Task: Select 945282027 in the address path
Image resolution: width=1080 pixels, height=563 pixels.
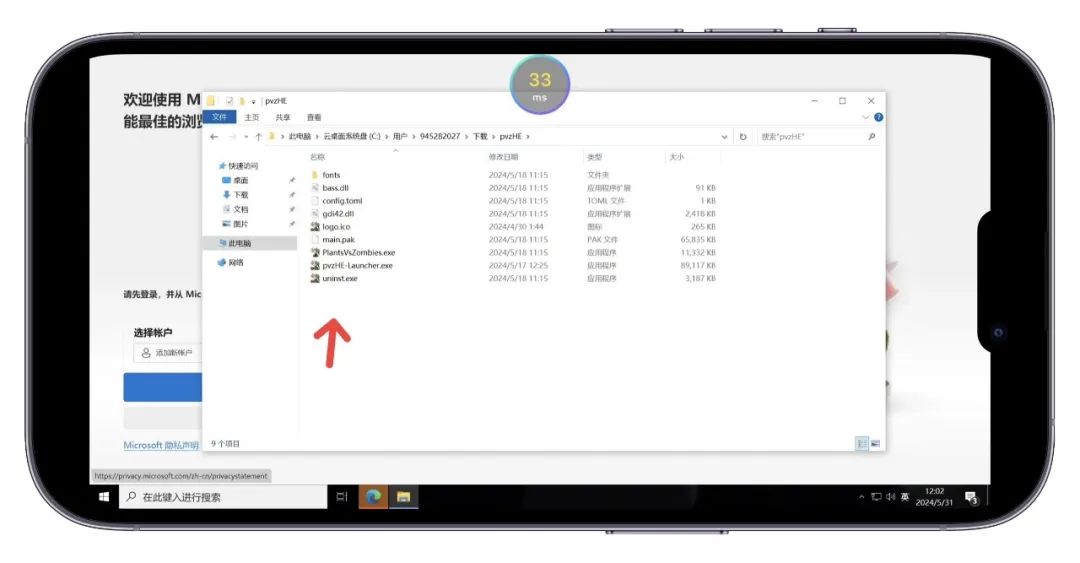Action: click(x=439, y=136)
